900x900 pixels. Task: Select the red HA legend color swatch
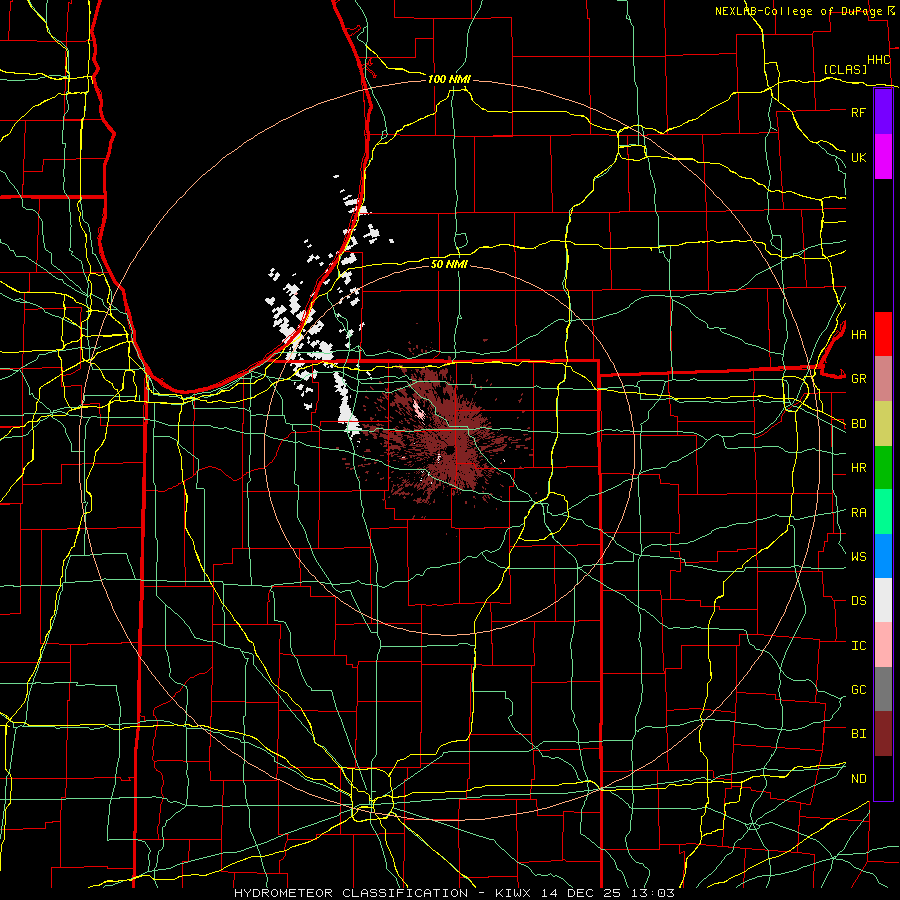[x=883, y=334]
